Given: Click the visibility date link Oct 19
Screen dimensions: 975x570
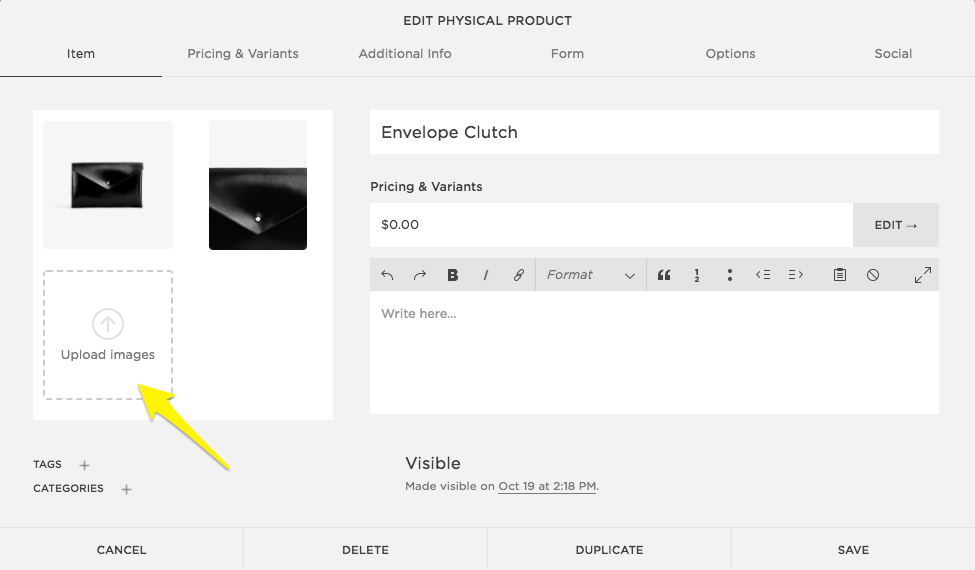Looking at the screenshot, I should coord(547,487).
